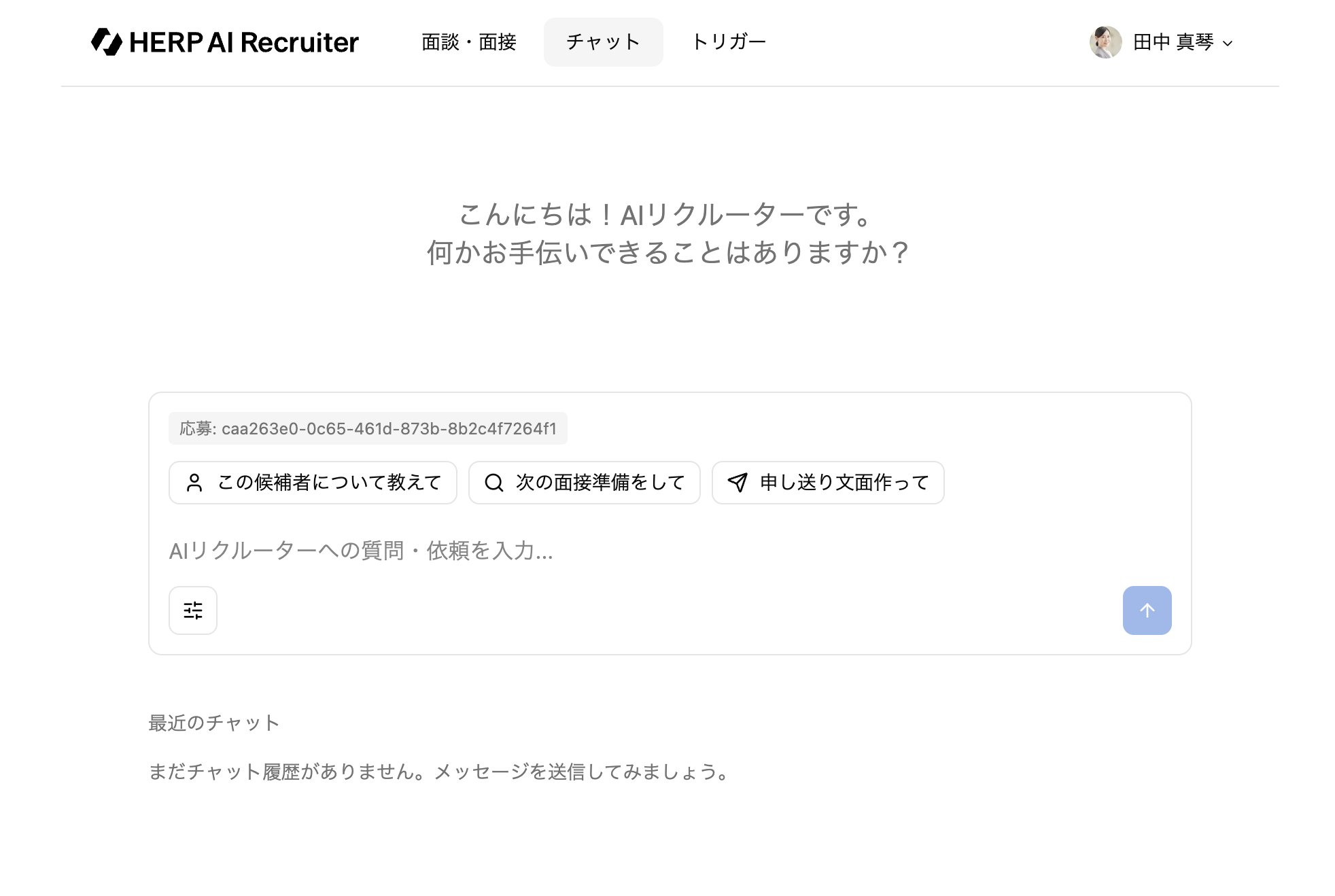
Task: Click the HERP logo icon
Action: (106, 42)
